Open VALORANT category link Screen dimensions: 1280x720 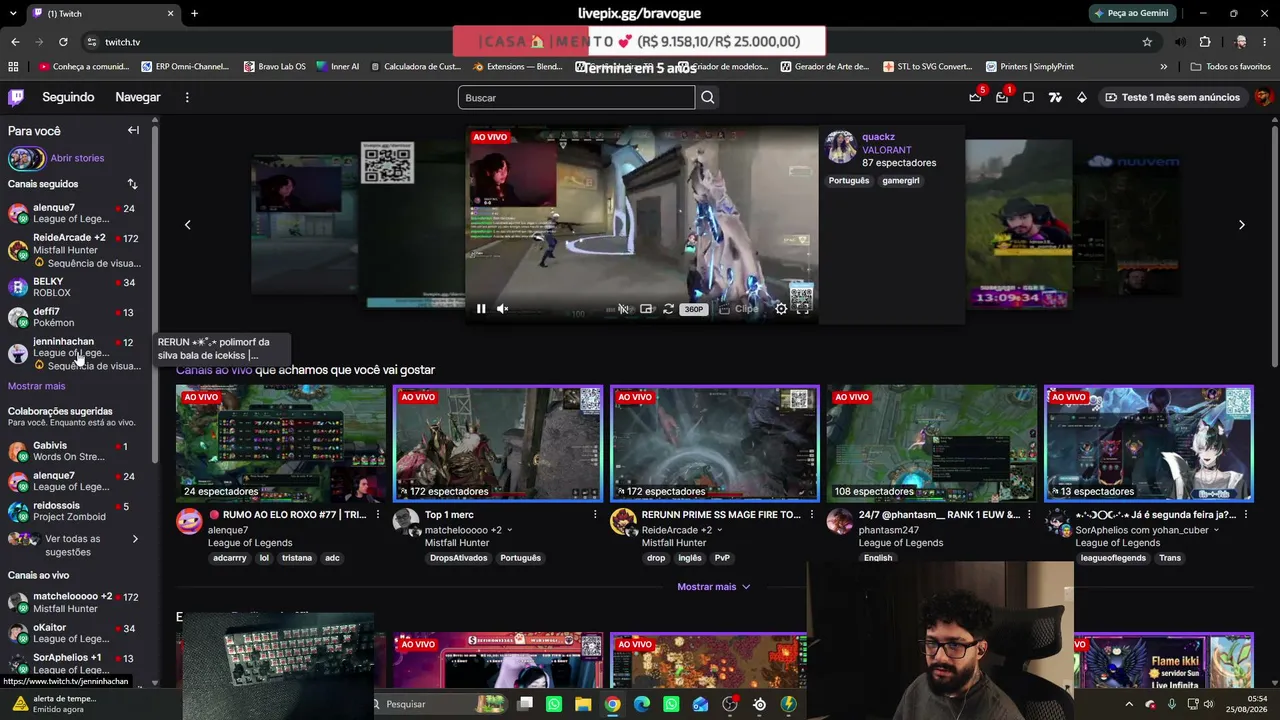pyautogui.click(x=887, y=150)
